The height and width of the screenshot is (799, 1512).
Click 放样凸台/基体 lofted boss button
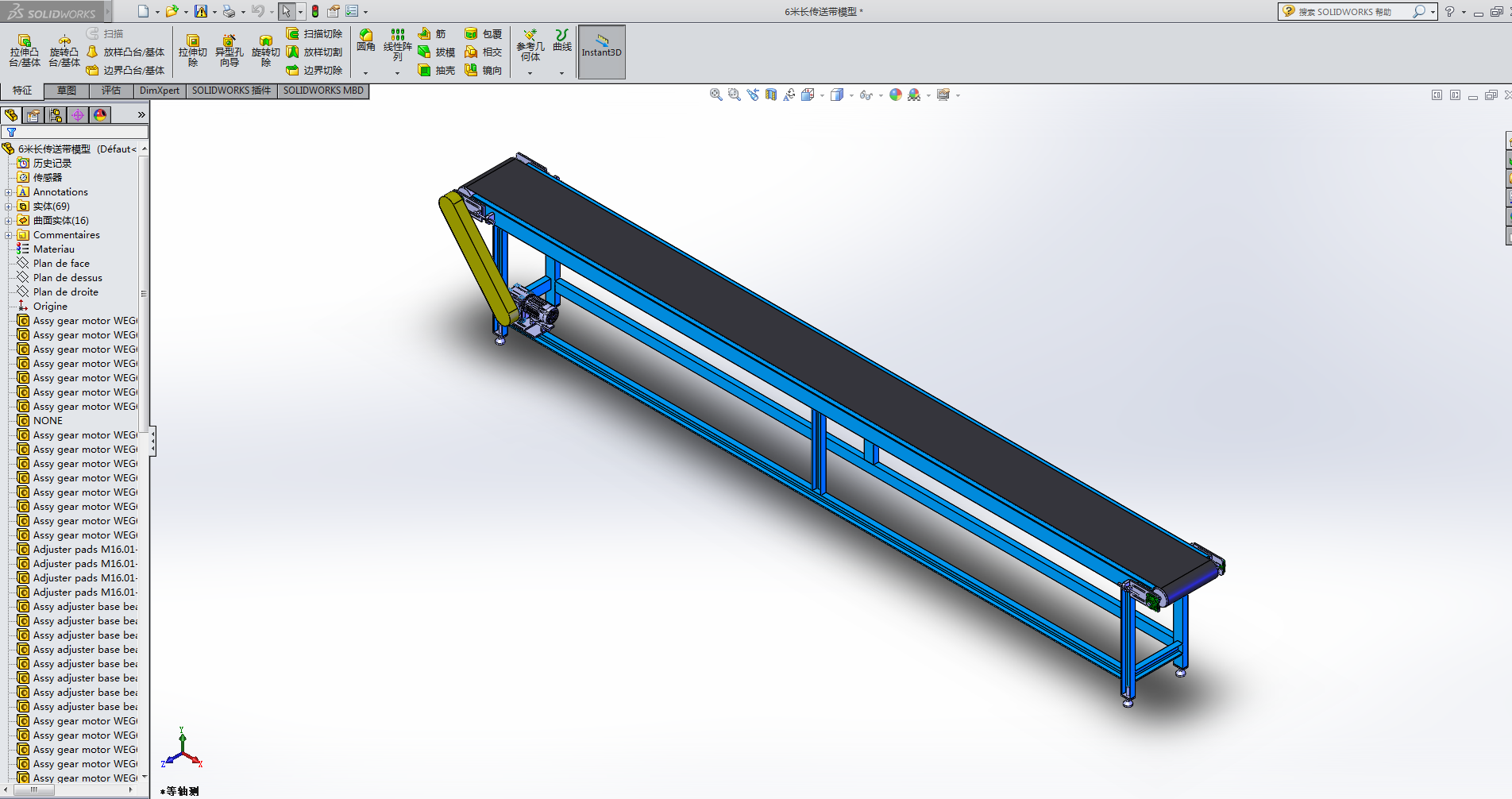coord(125,52)
